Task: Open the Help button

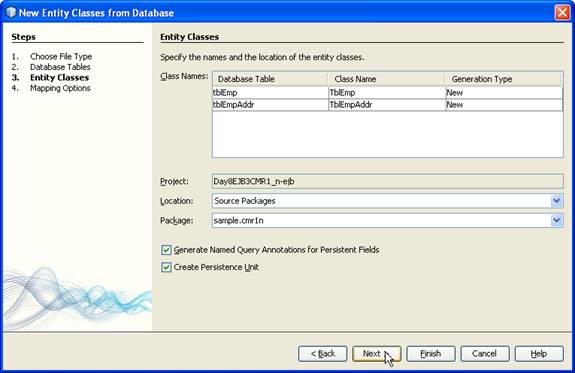Action: click(539, 354)
